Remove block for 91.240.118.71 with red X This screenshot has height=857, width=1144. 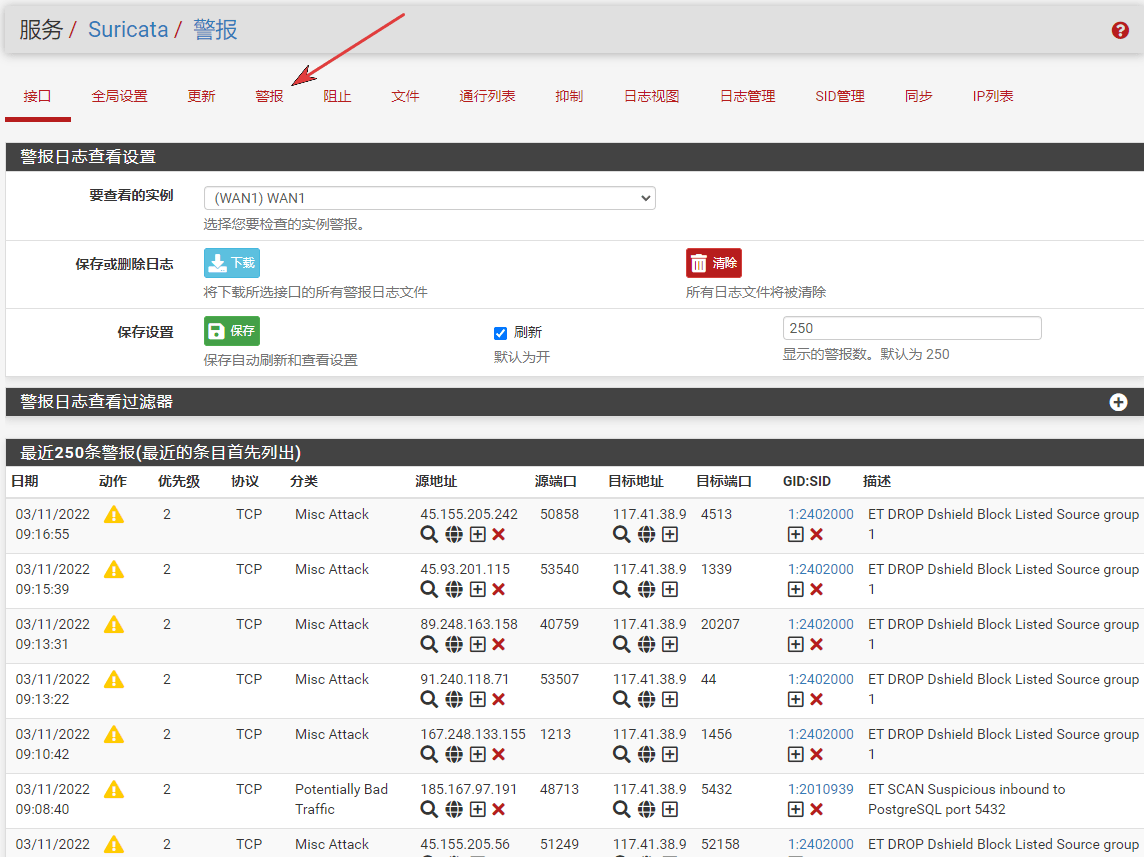click(x=499, y=700)
